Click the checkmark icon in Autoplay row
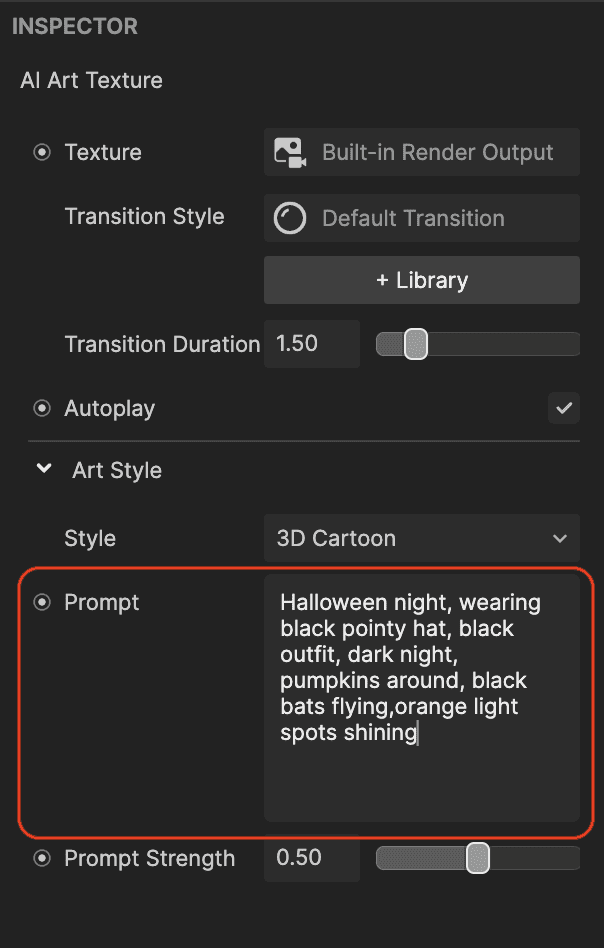Viewport: 604px width, 948px height. pyautogui.click(x=563, y=408)
